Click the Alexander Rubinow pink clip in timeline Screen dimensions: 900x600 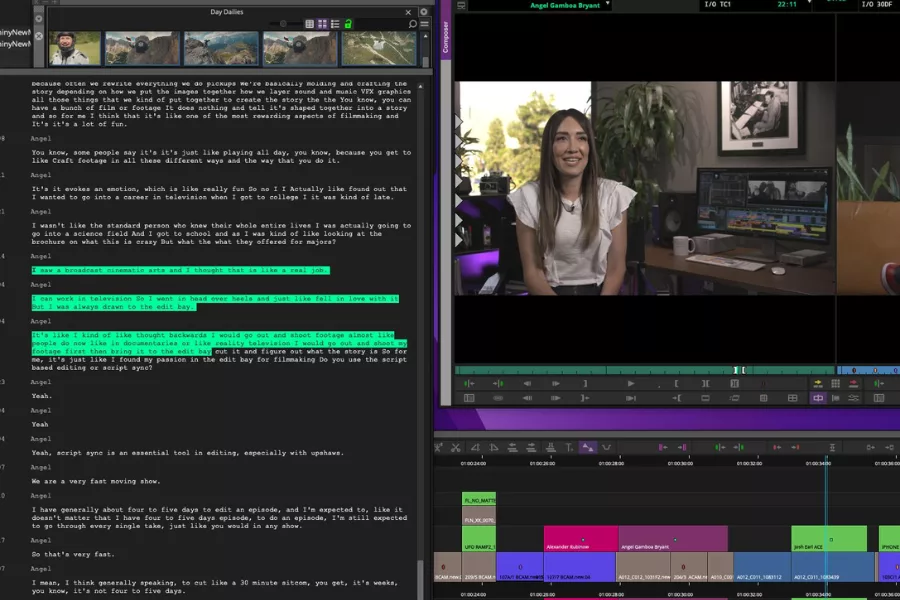pos(581,539)
